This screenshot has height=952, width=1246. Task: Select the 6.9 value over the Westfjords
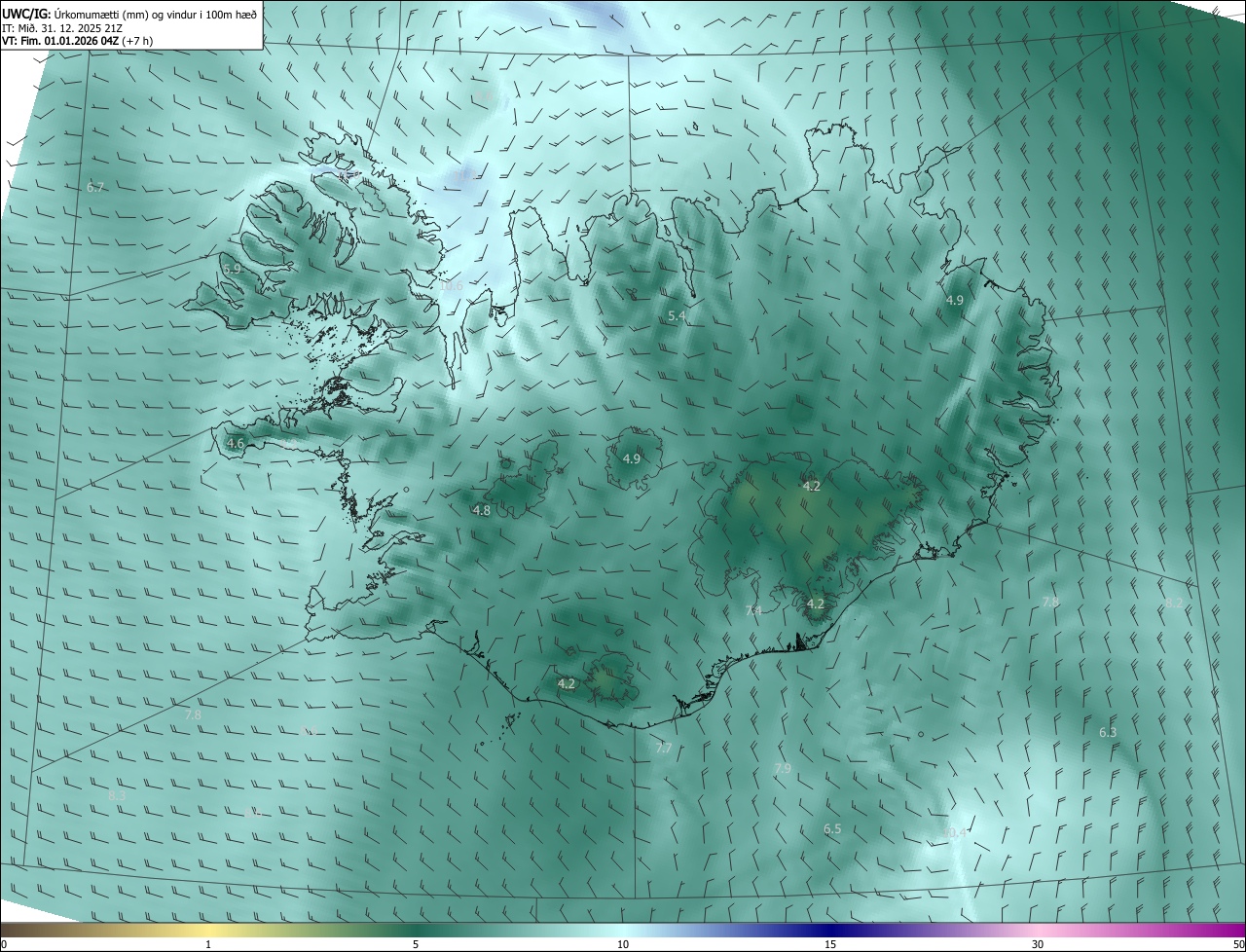click(232, 269)
